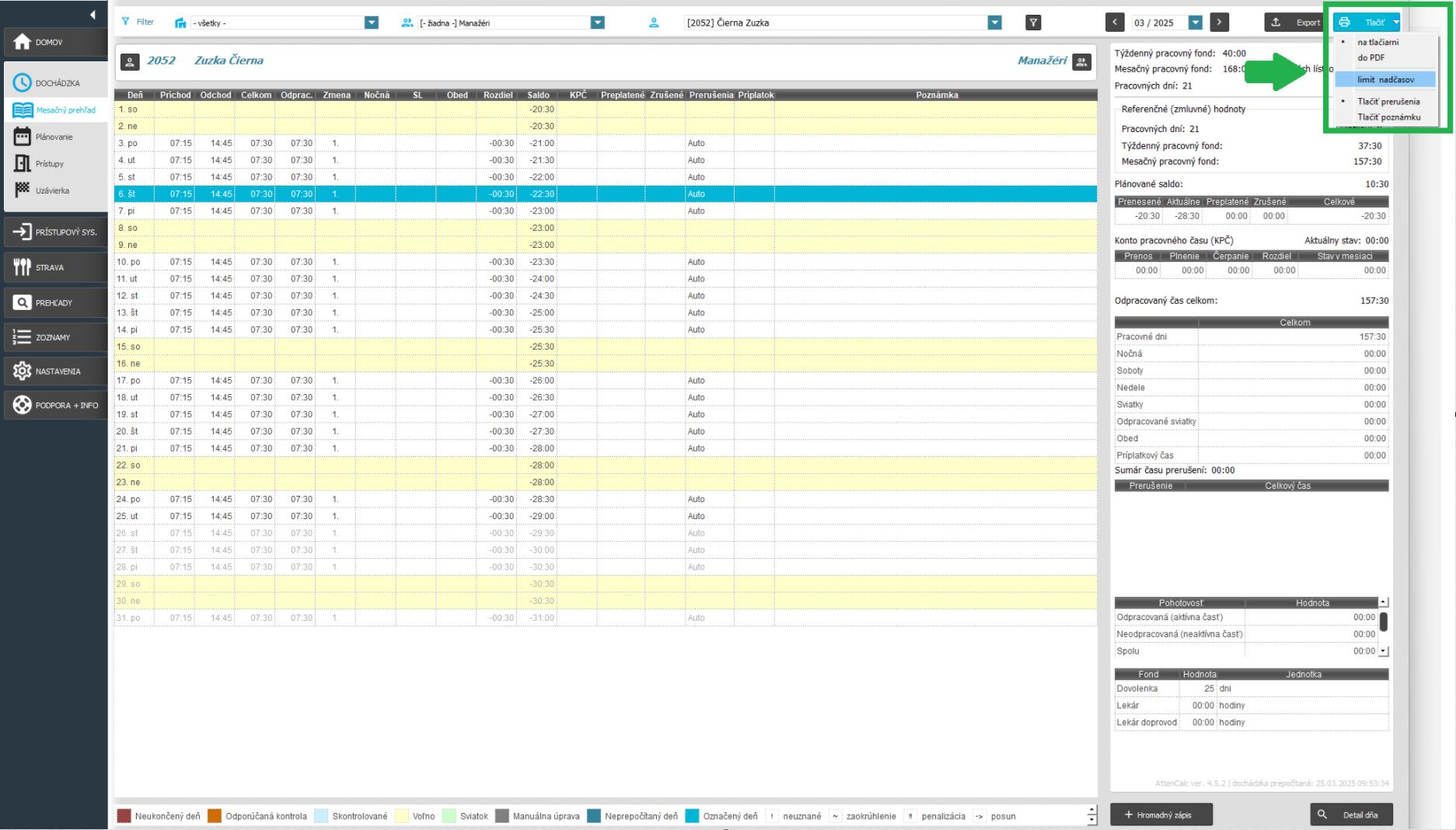Expand the '[2052] Čierna Zuzka' employee dropdown

pyautogui.click(x=995, y=23)
